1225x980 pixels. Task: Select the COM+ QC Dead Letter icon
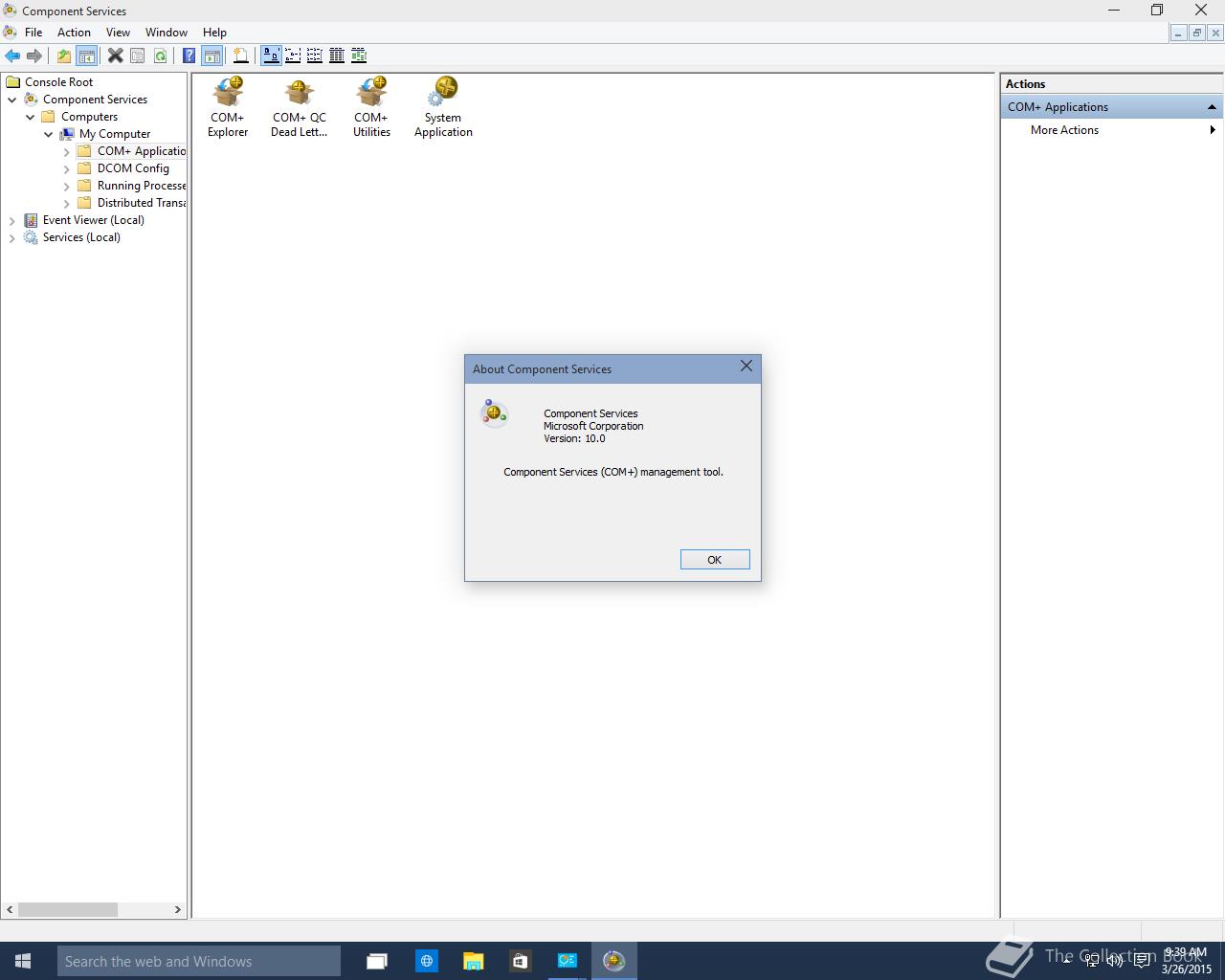coord(300,107)
